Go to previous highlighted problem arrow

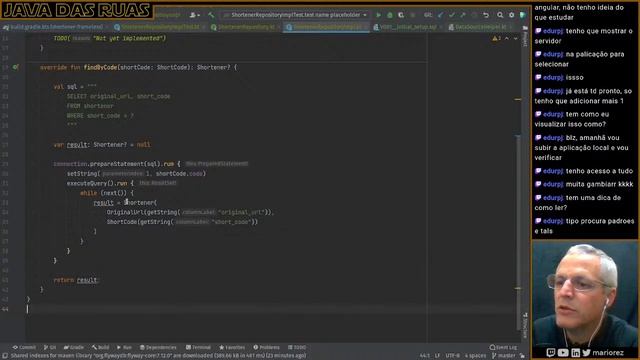[507, 38]
